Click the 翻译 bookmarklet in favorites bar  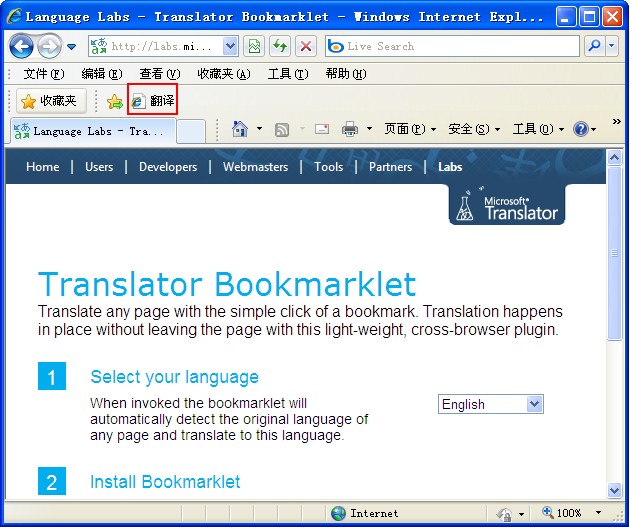153,100
